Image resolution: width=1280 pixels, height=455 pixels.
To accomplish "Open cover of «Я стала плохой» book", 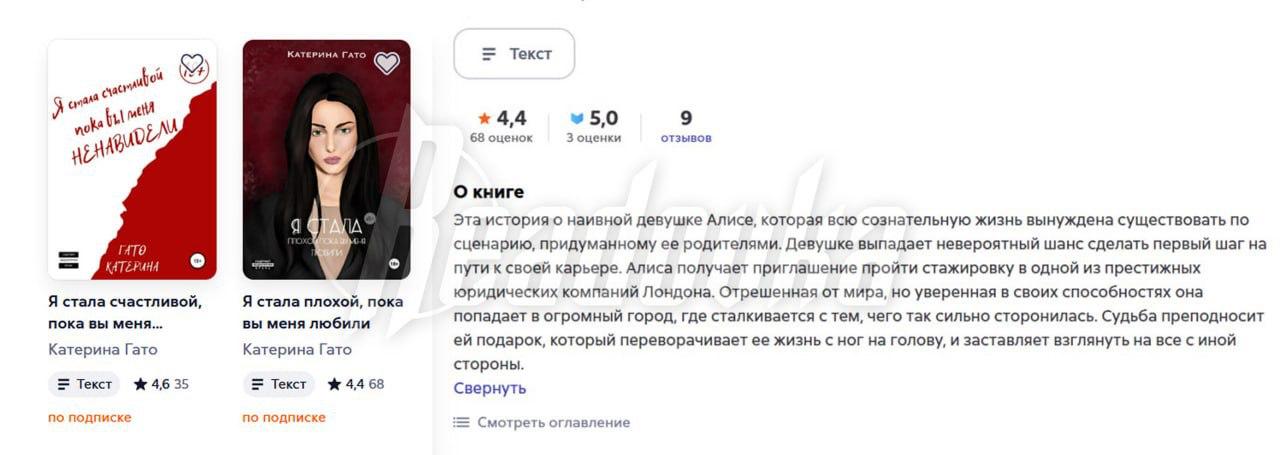I will click(x=326, y=160).
